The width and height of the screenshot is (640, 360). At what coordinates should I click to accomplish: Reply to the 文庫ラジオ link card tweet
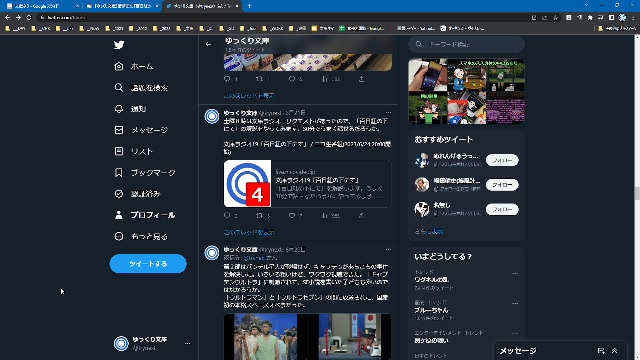227,215
